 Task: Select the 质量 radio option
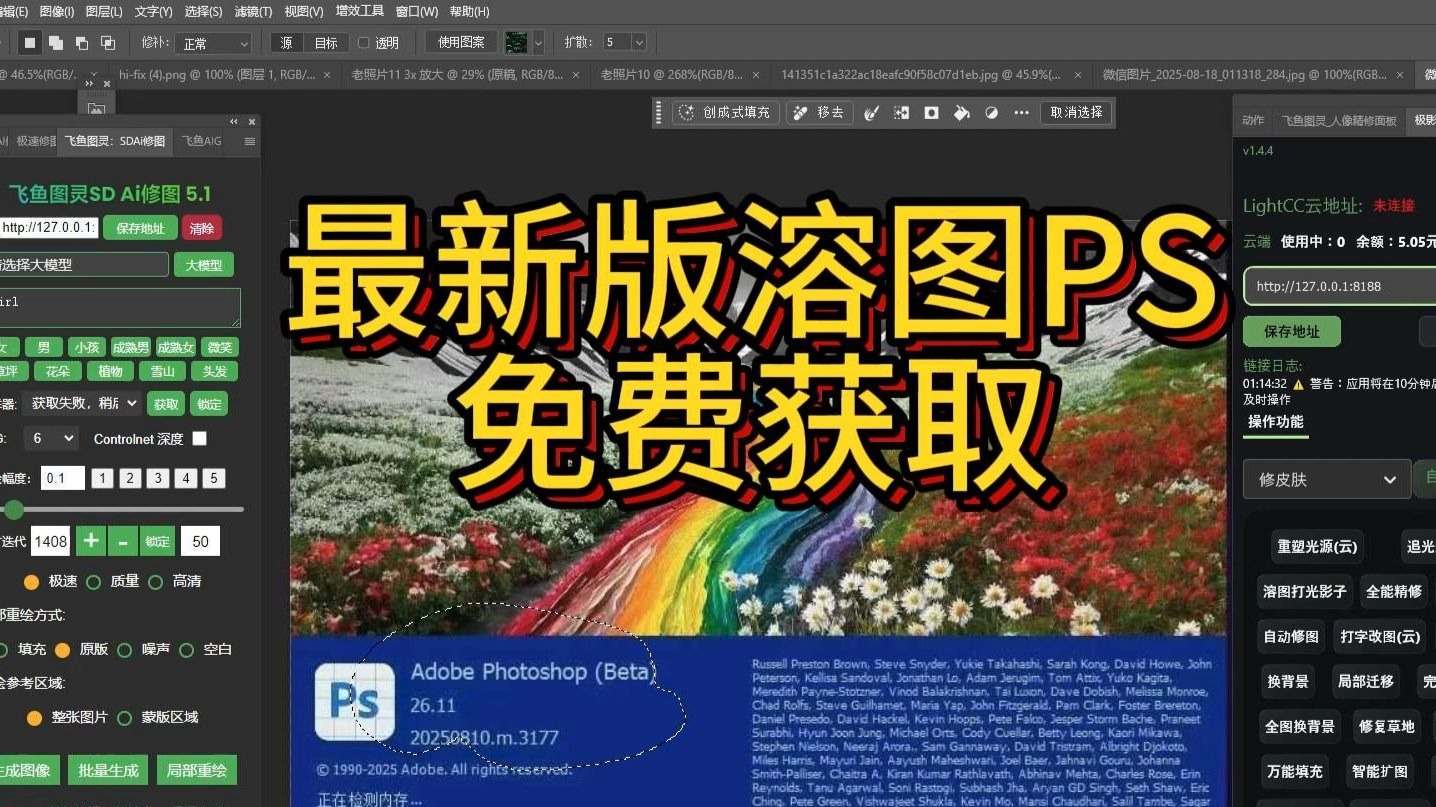click(93, 582)
